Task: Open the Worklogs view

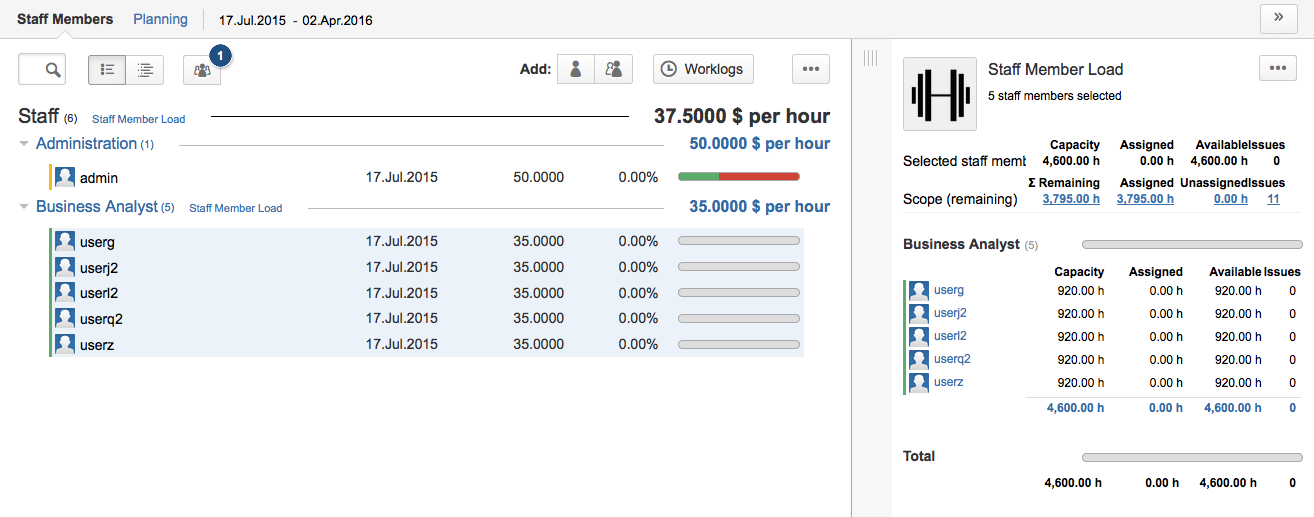Action: pos(703,69)
